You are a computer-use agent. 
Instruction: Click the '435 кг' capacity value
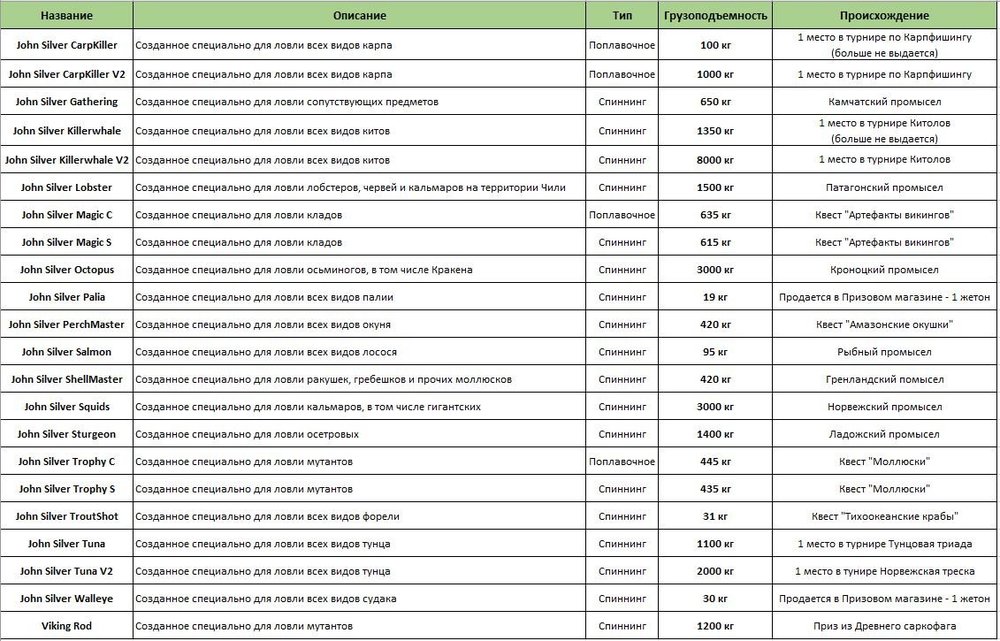tap(715, 489)
